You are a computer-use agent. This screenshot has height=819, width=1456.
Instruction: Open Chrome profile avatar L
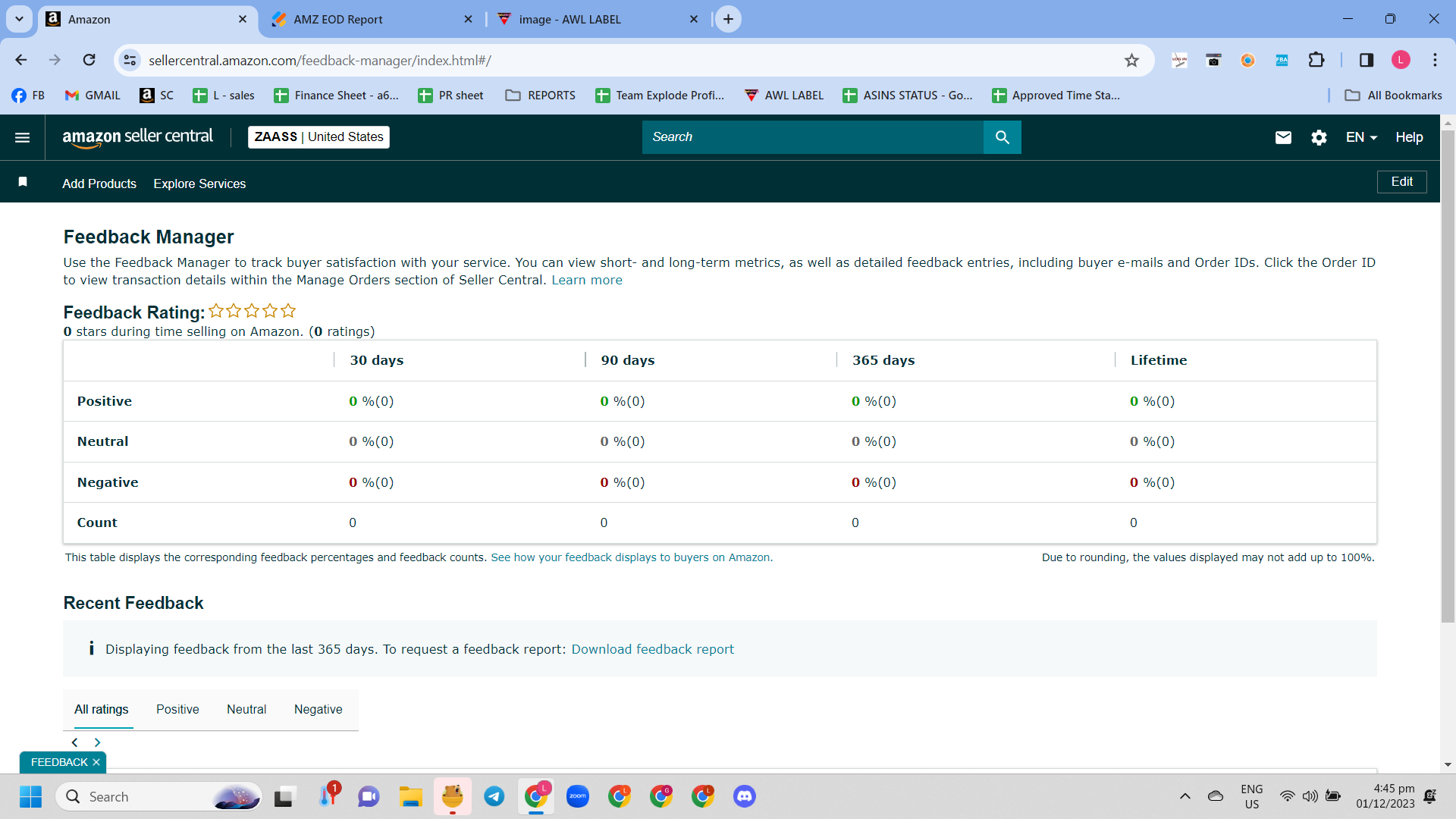point(1401,60)
